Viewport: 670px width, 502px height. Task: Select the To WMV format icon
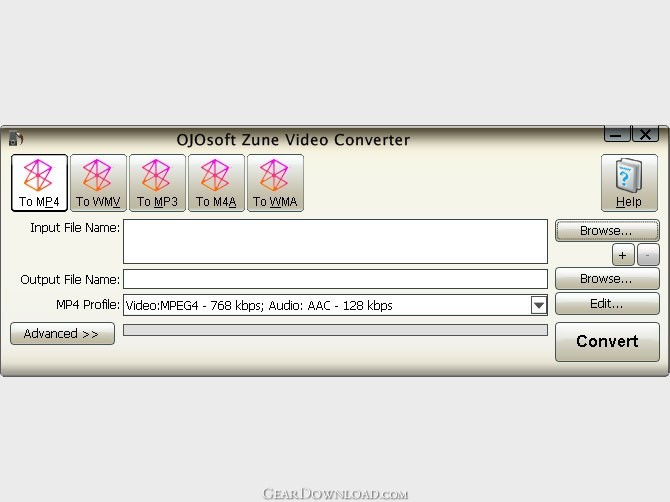click(x=98, y=183)
